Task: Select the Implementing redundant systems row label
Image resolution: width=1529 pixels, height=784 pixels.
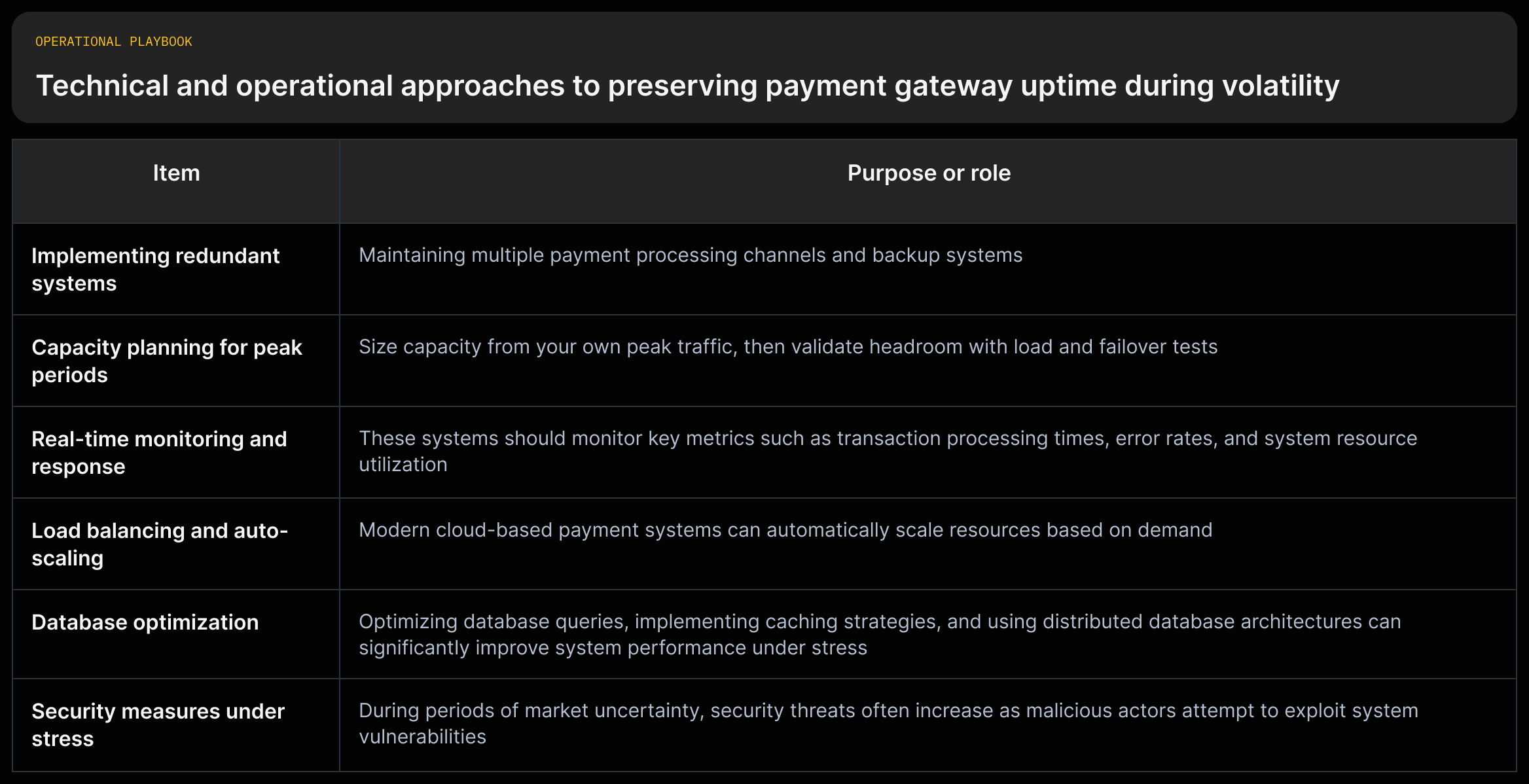Action: pyautogui.click(x=156, y=269)
